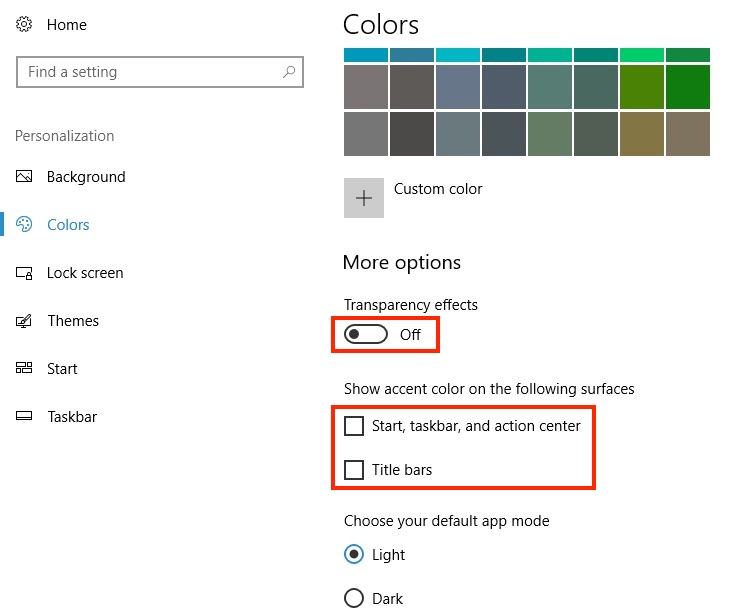Open the Taskbar section
The image size is (730, 616).
tap(72, 417)
